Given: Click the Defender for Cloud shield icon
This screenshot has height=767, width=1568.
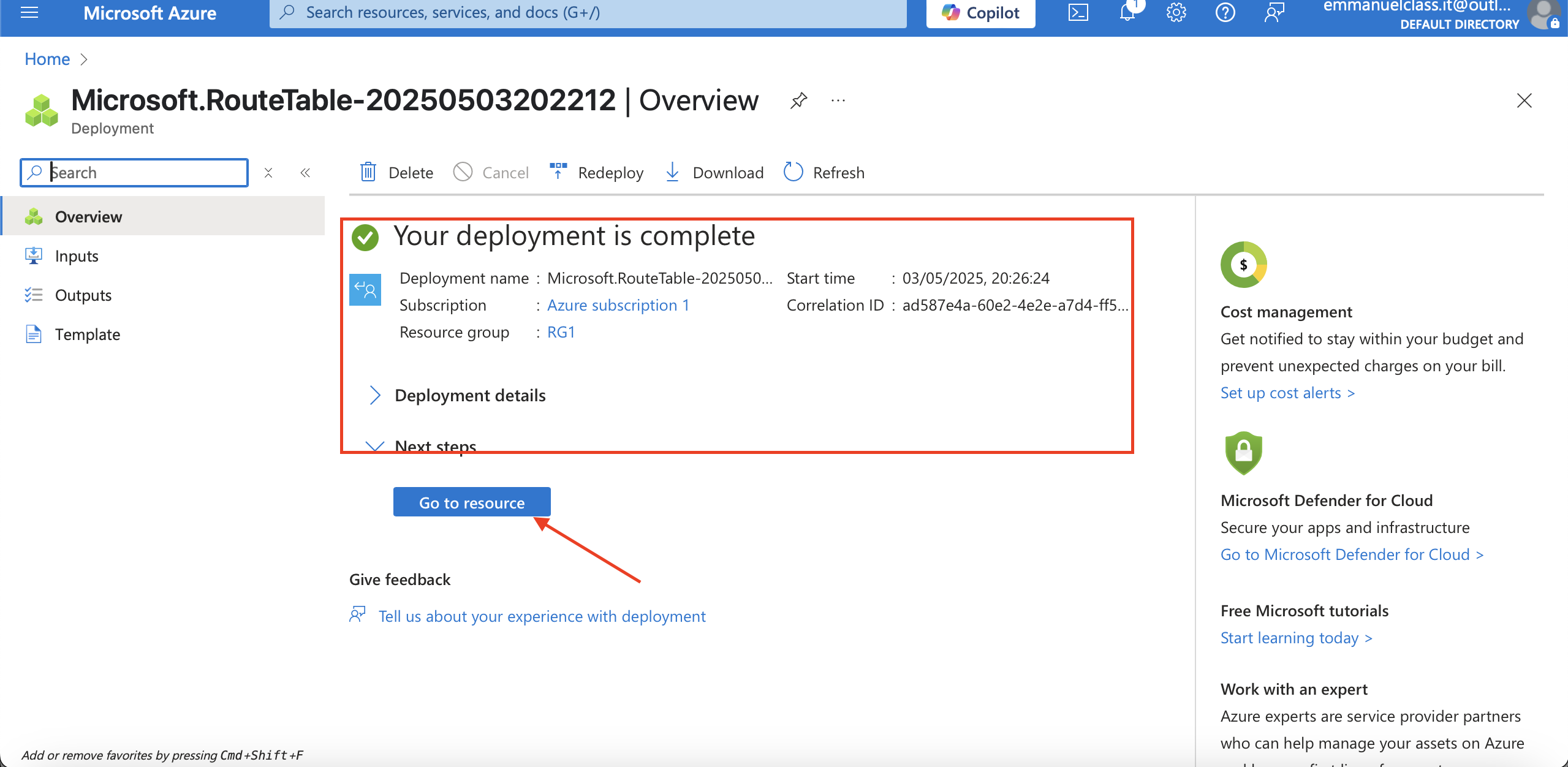Looking at the screenshot, I should [1244, 453].
